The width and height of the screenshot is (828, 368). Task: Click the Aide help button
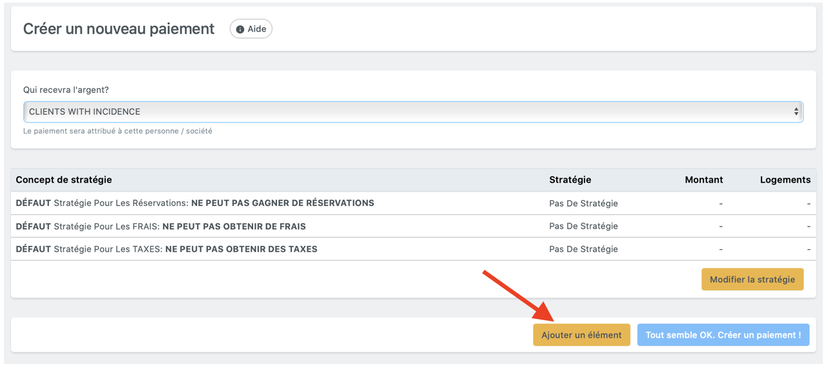tap(251, 29)
